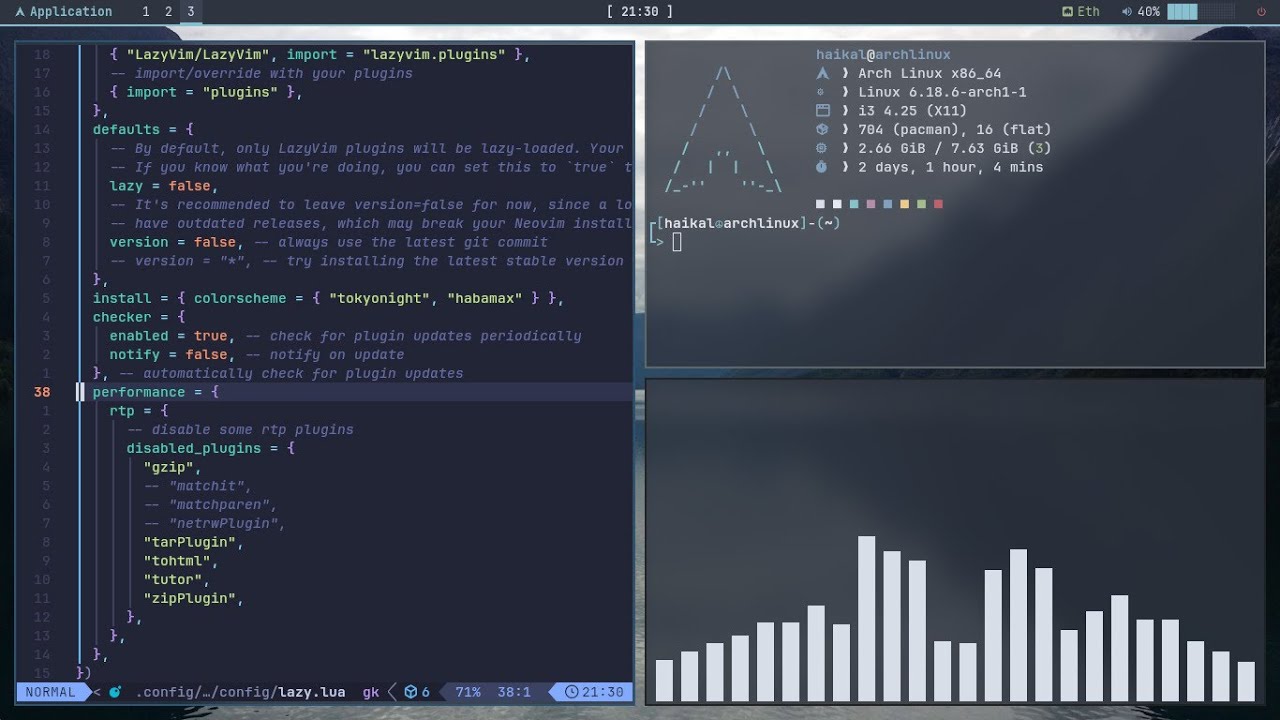Click the window icon beside i3 4.25
The image size is (1280, 720).
tap(822, 111)
